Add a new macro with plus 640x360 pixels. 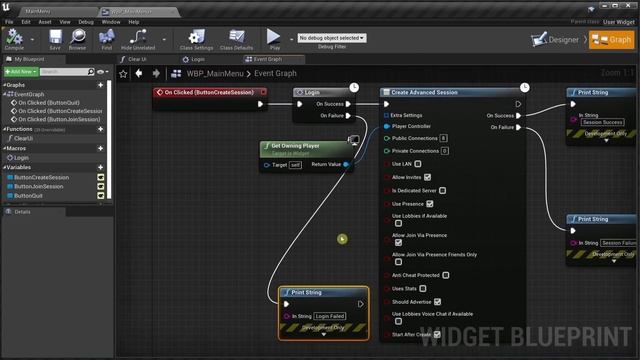[x=100, y=149]
